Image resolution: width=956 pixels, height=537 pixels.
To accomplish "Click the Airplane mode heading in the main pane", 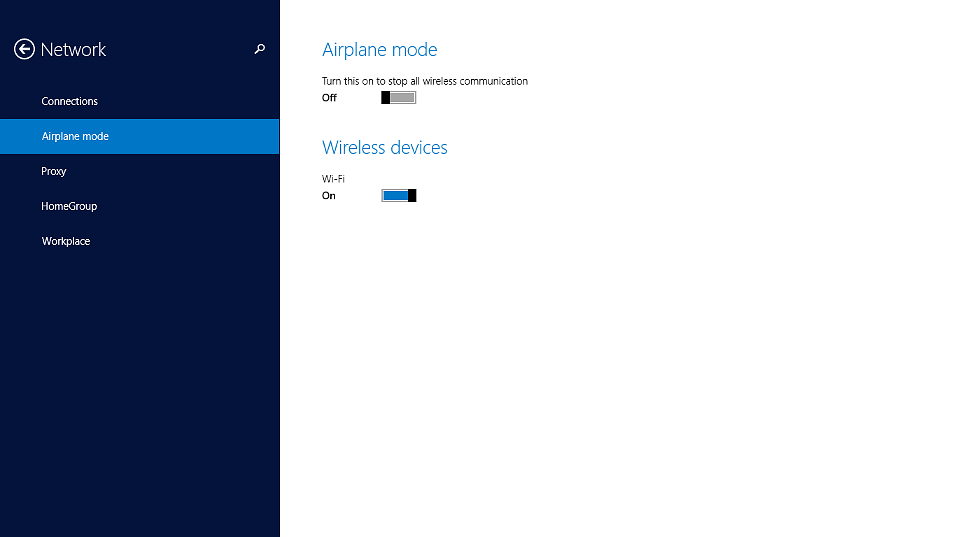I will pos(379,49).
